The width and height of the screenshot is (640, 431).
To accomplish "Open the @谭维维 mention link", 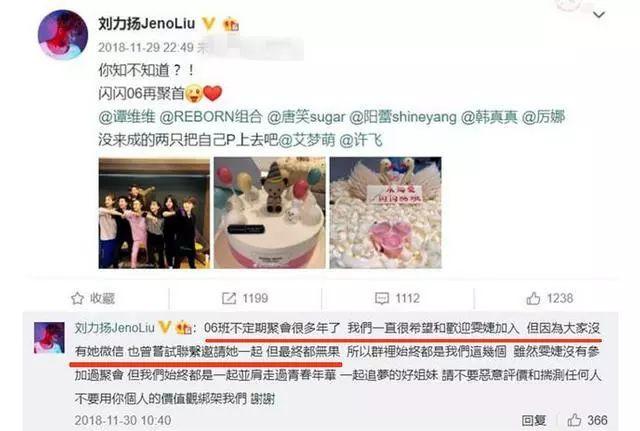I will tap(127, 117).
